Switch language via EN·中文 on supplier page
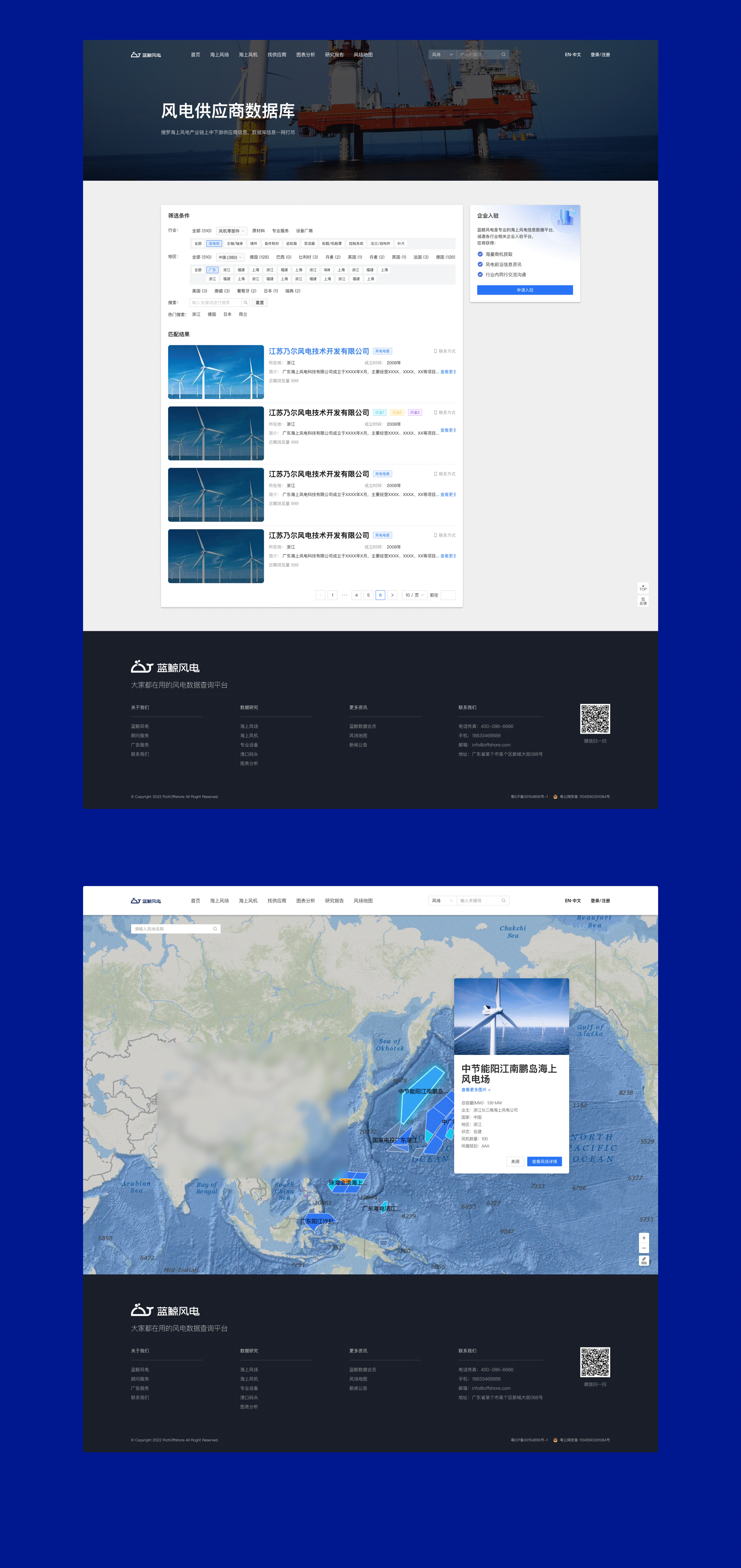 click(x=573, y=55)
